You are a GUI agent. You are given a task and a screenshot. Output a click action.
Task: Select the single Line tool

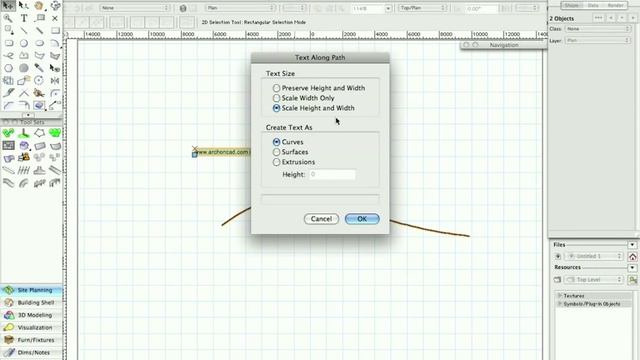[24, 31]
